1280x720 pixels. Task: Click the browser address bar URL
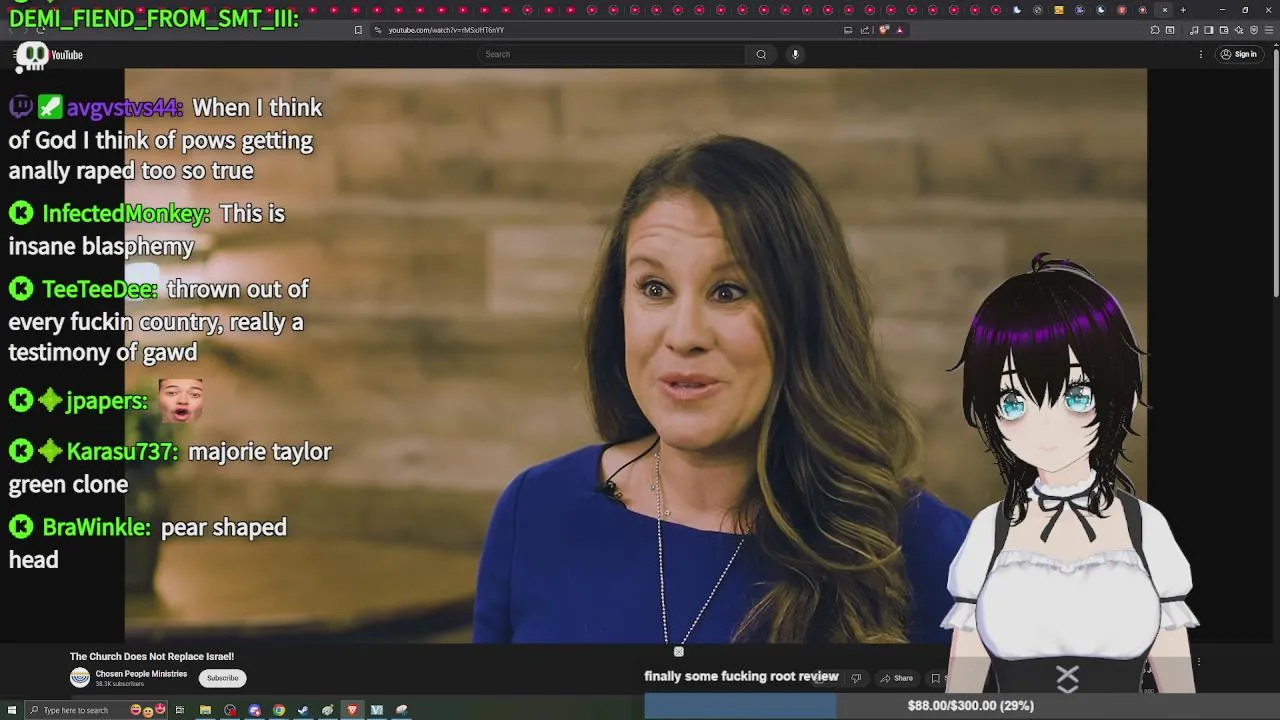pos(446,30)
